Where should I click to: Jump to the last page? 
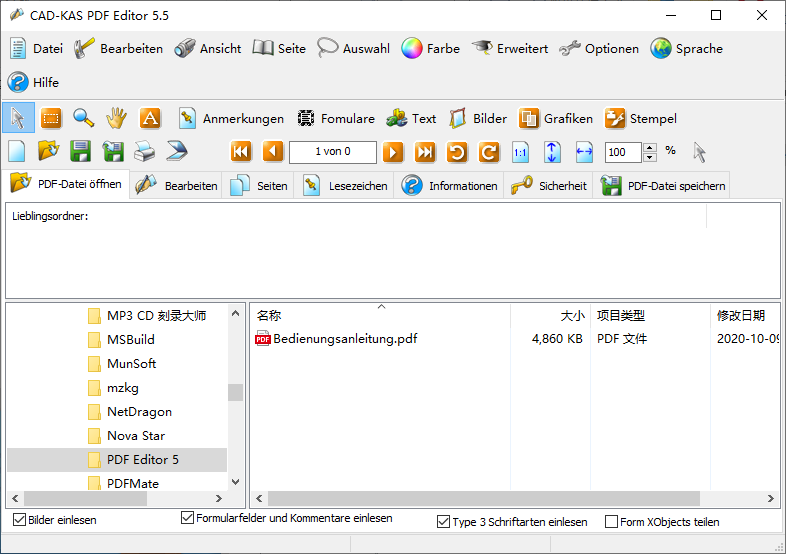tap(425, 152)
